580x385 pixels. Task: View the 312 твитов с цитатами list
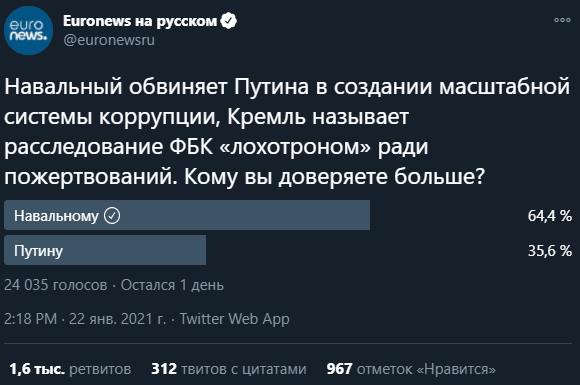coord(229,369)
